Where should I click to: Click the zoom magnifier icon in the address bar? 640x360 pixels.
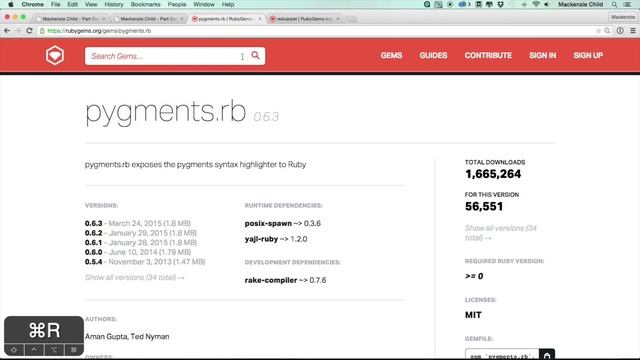point(607,31)
